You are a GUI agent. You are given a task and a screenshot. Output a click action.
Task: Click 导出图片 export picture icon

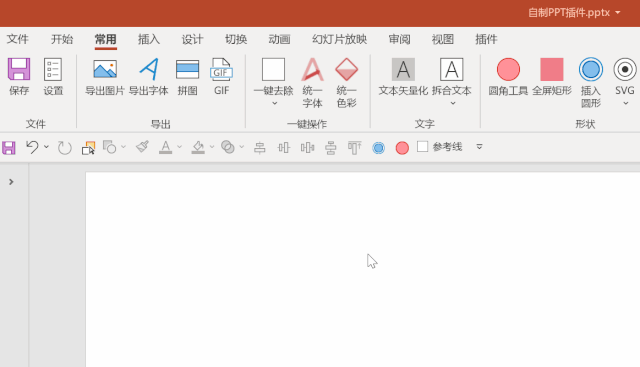point(105,69)
